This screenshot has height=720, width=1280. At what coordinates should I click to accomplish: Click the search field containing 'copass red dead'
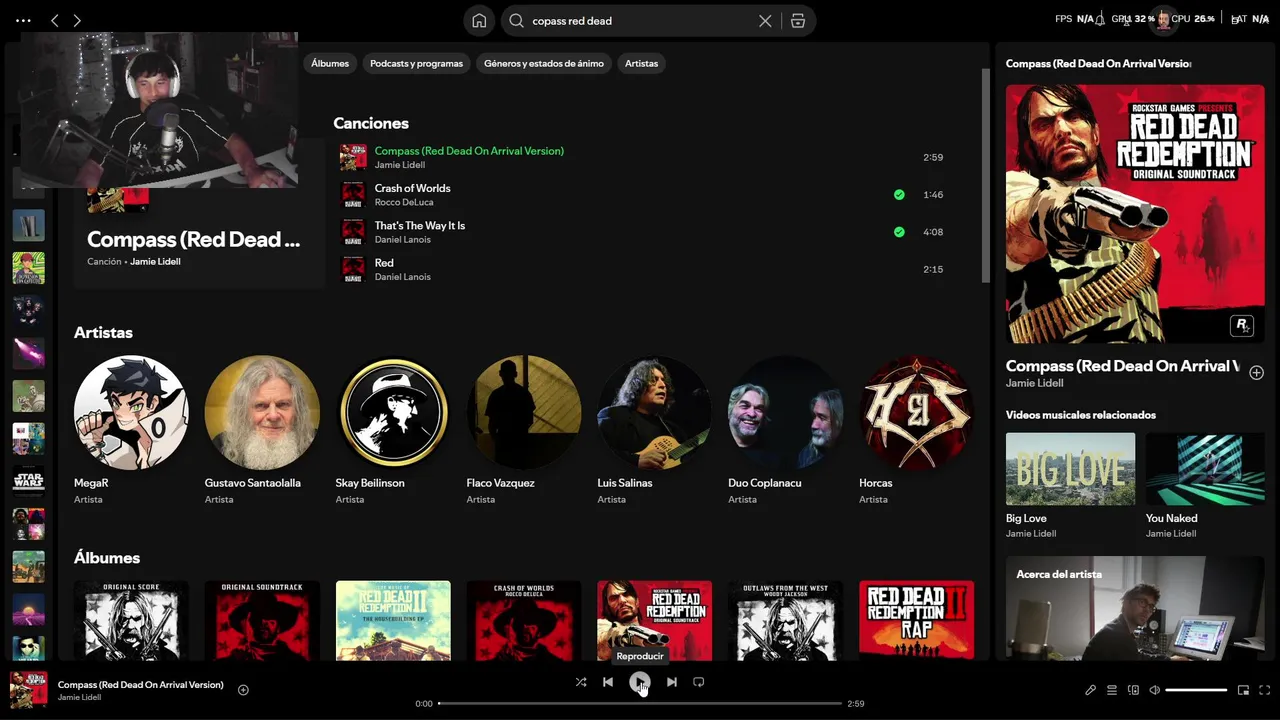tap(640, 20)
